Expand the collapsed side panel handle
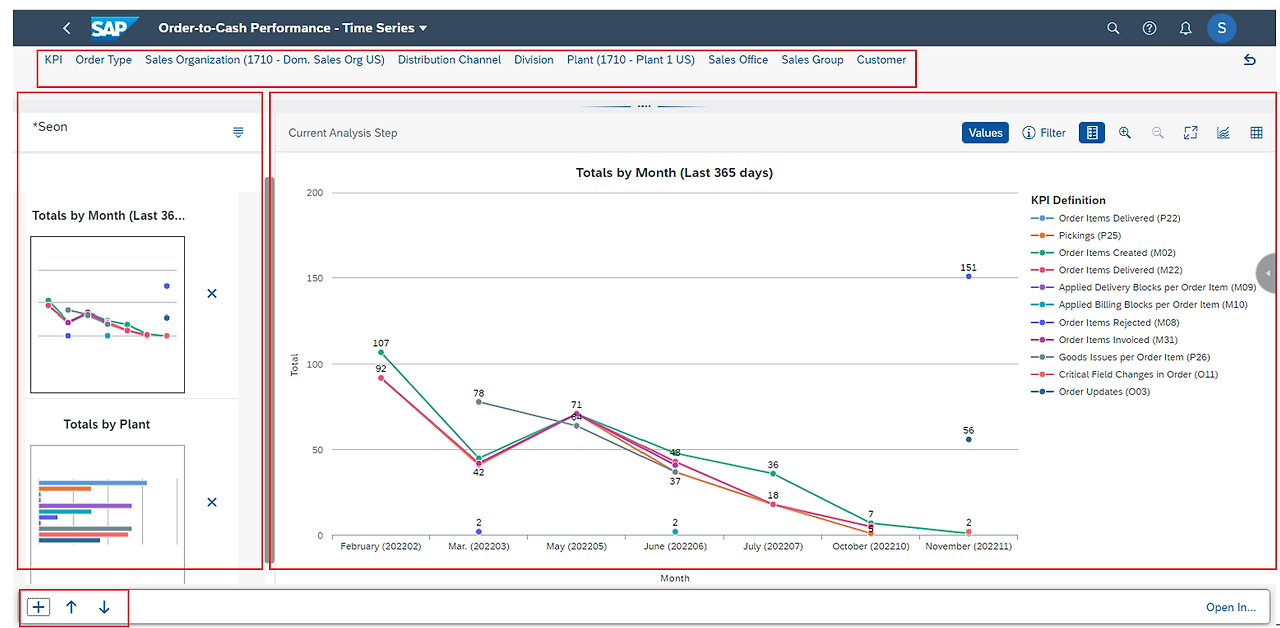The image size is (1280, 628). (x=1268, y=273)
